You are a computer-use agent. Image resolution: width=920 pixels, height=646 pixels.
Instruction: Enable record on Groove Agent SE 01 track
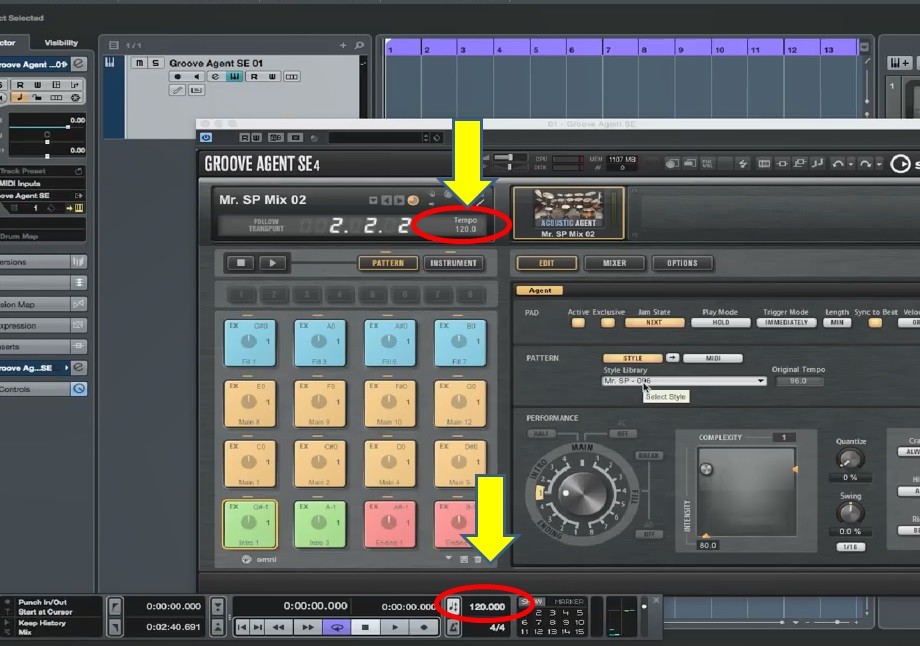178,77
